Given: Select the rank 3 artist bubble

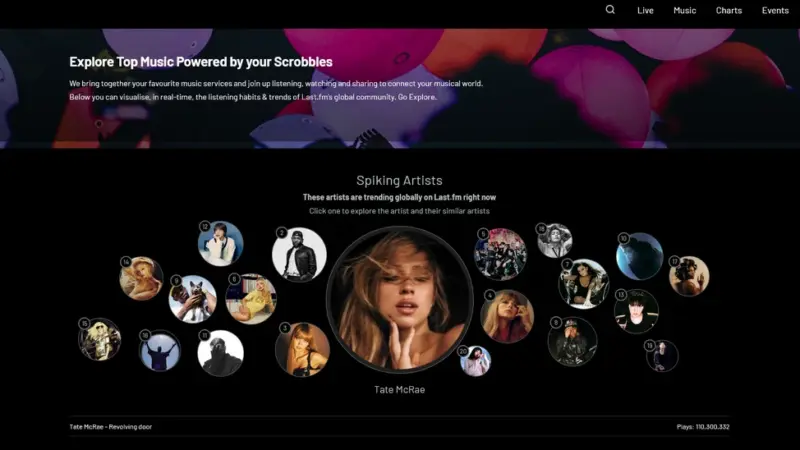Looking at the screenshot, I should point(303,349).
